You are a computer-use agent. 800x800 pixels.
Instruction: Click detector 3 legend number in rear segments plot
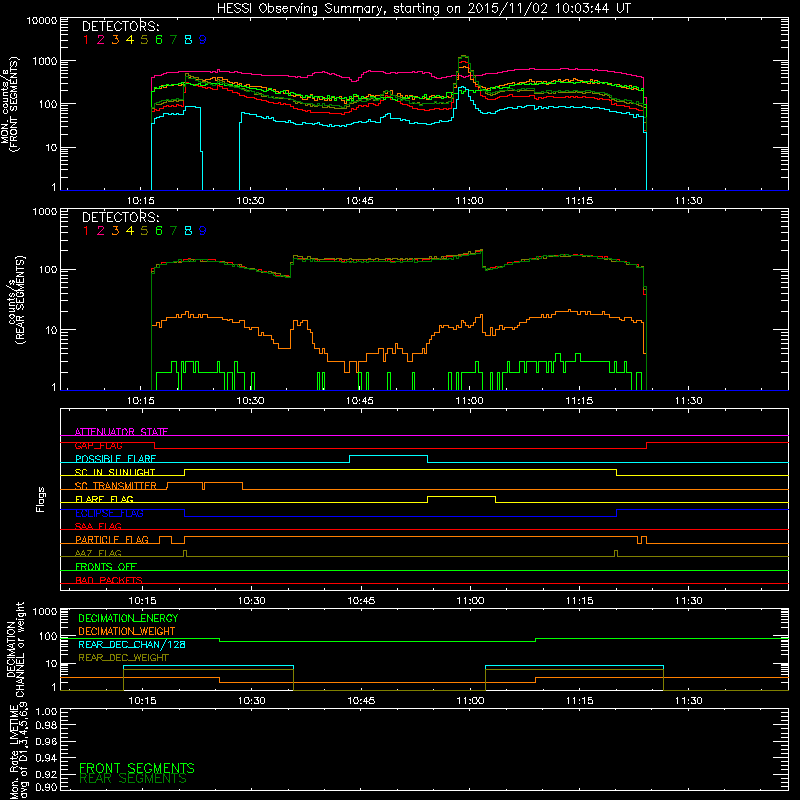(x=115, y=231)
